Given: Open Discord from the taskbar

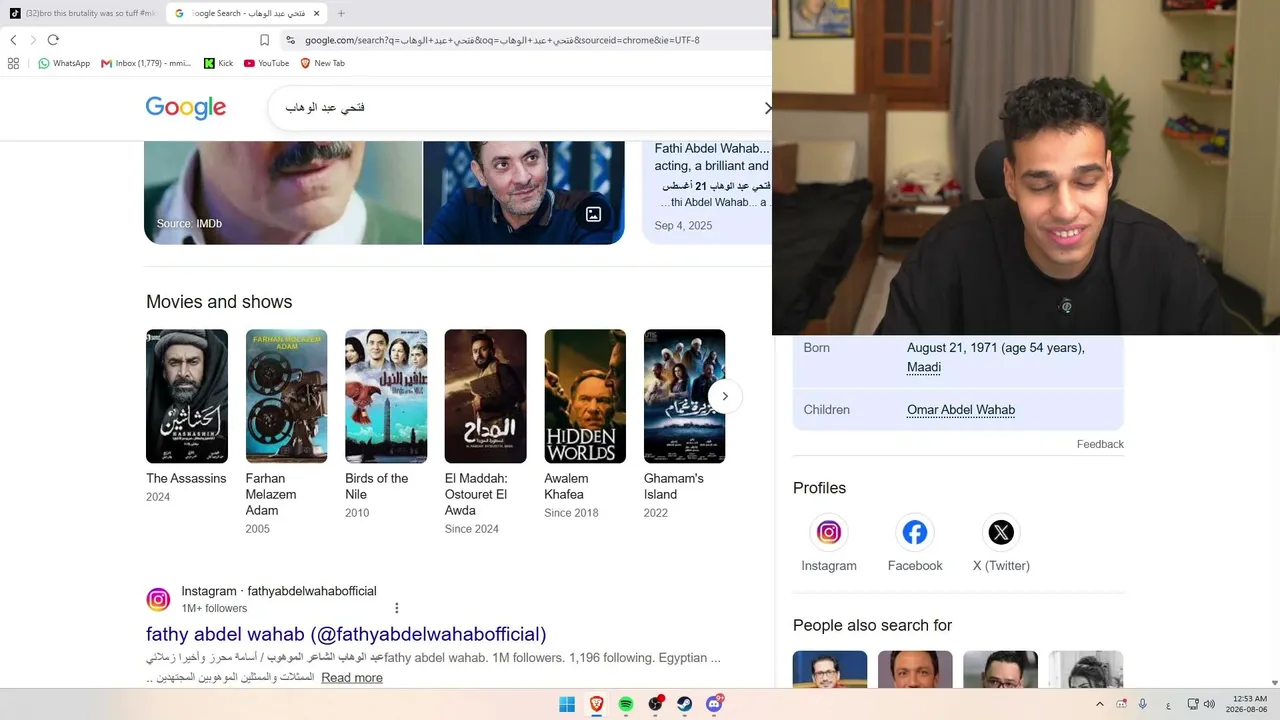Looking at the screenshot, I should tap(714, 704).
